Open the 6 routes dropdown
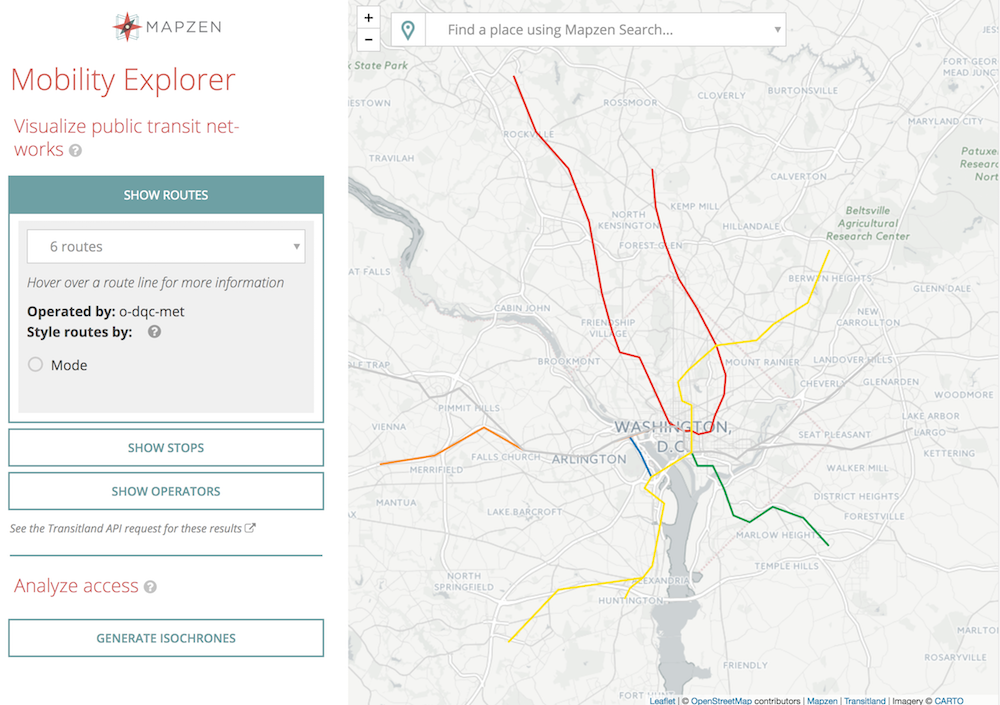The height and width of the screenshot is (705, 1000). tap(166, 246)
